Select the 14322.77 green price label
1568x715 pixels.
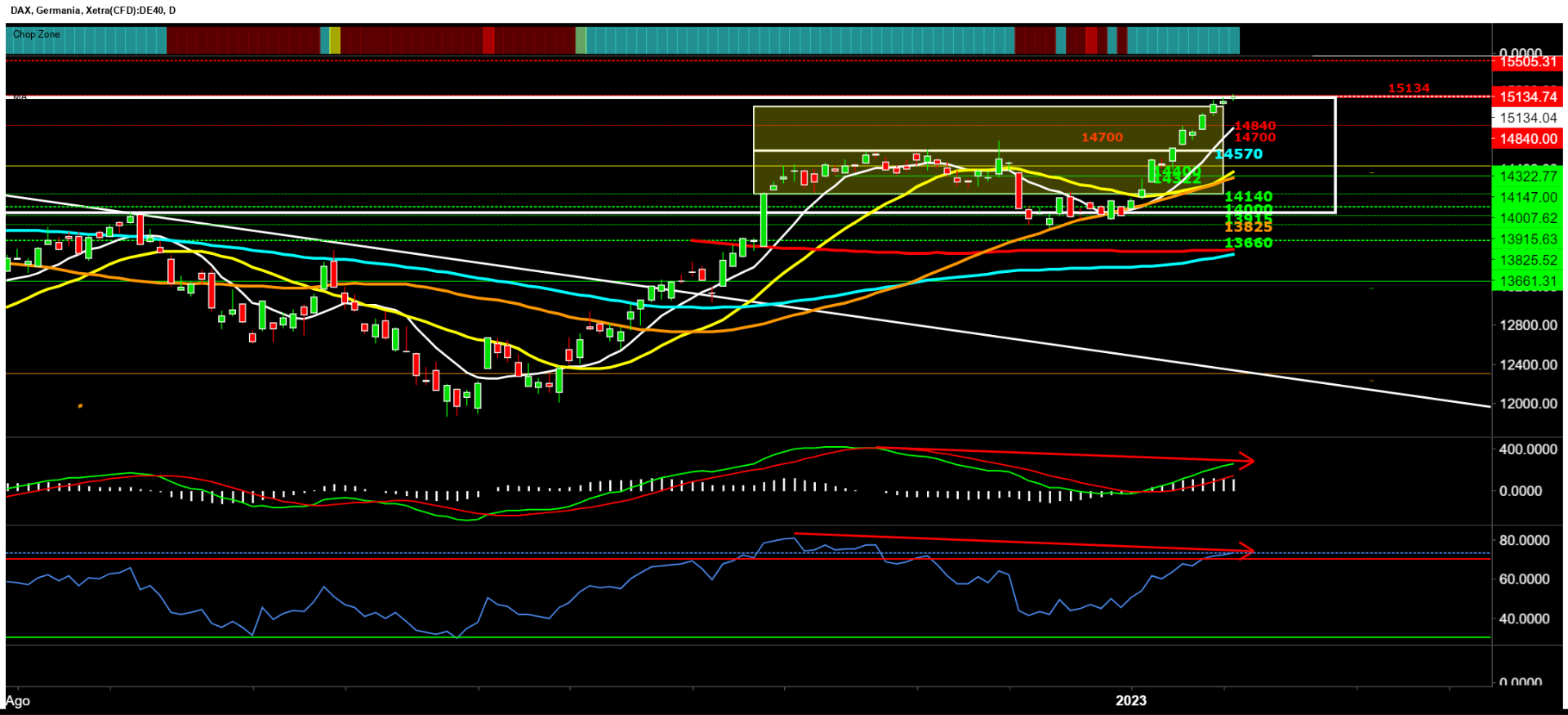[1527, 177]
